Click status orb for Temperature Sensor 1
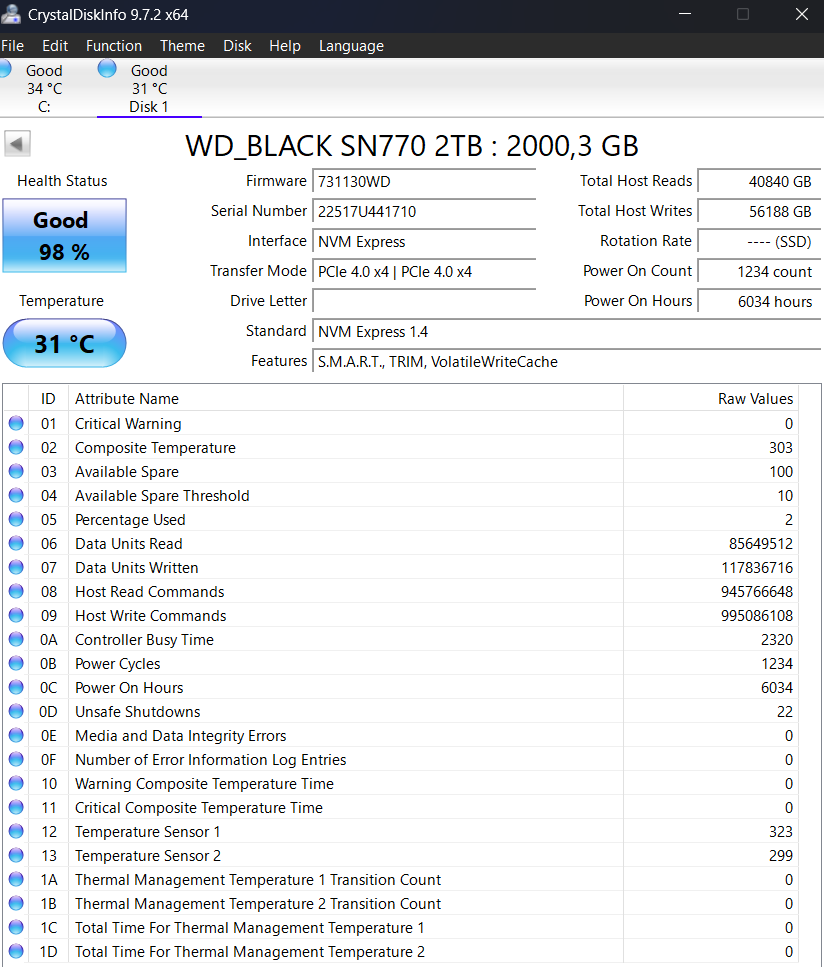 (x=16, y=831)
